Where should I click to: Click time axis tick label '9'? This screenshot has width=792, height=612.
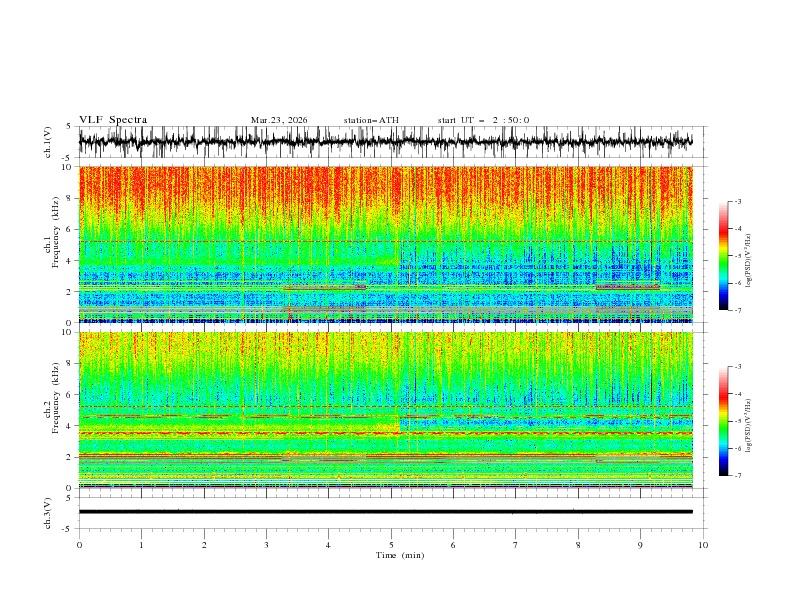(x=640, y=545)
